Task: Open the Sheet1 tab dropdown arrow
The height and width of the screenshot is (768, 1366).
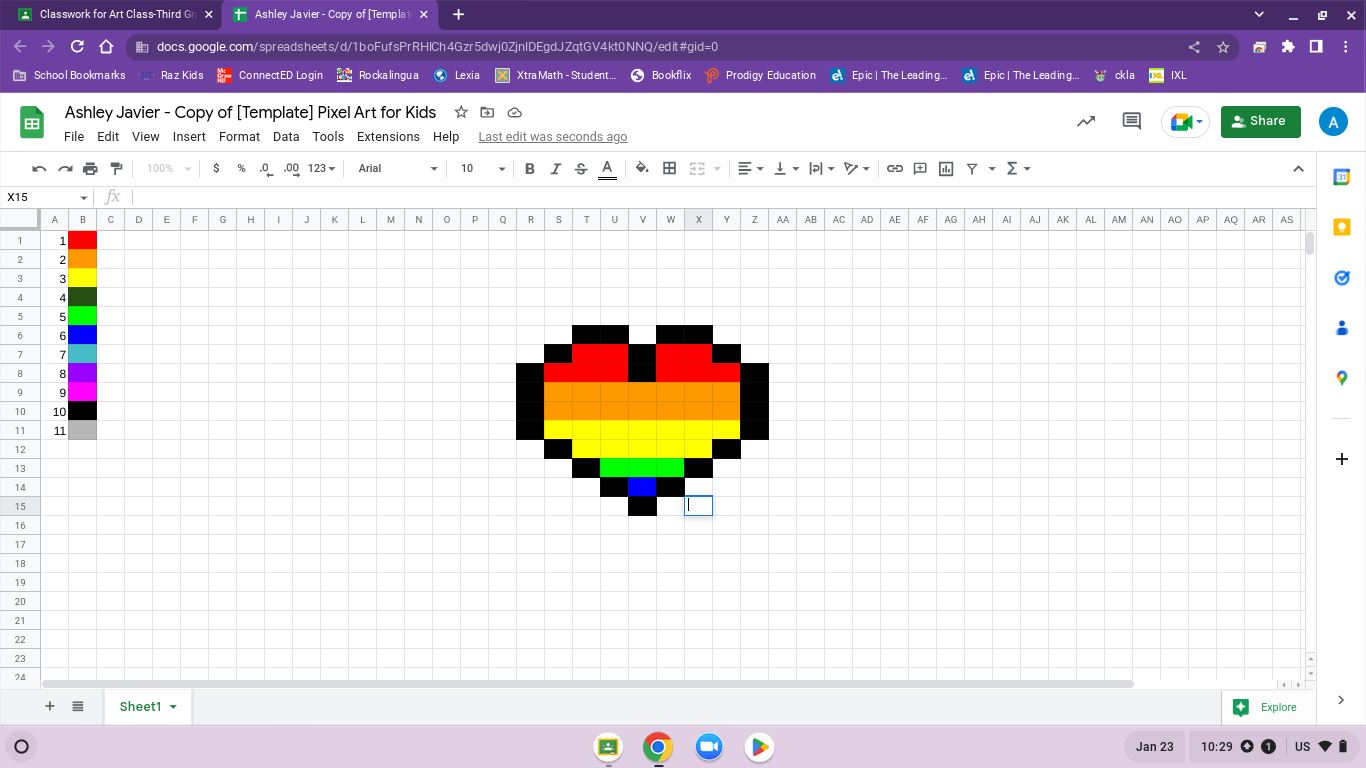Action: click(173, 707)
